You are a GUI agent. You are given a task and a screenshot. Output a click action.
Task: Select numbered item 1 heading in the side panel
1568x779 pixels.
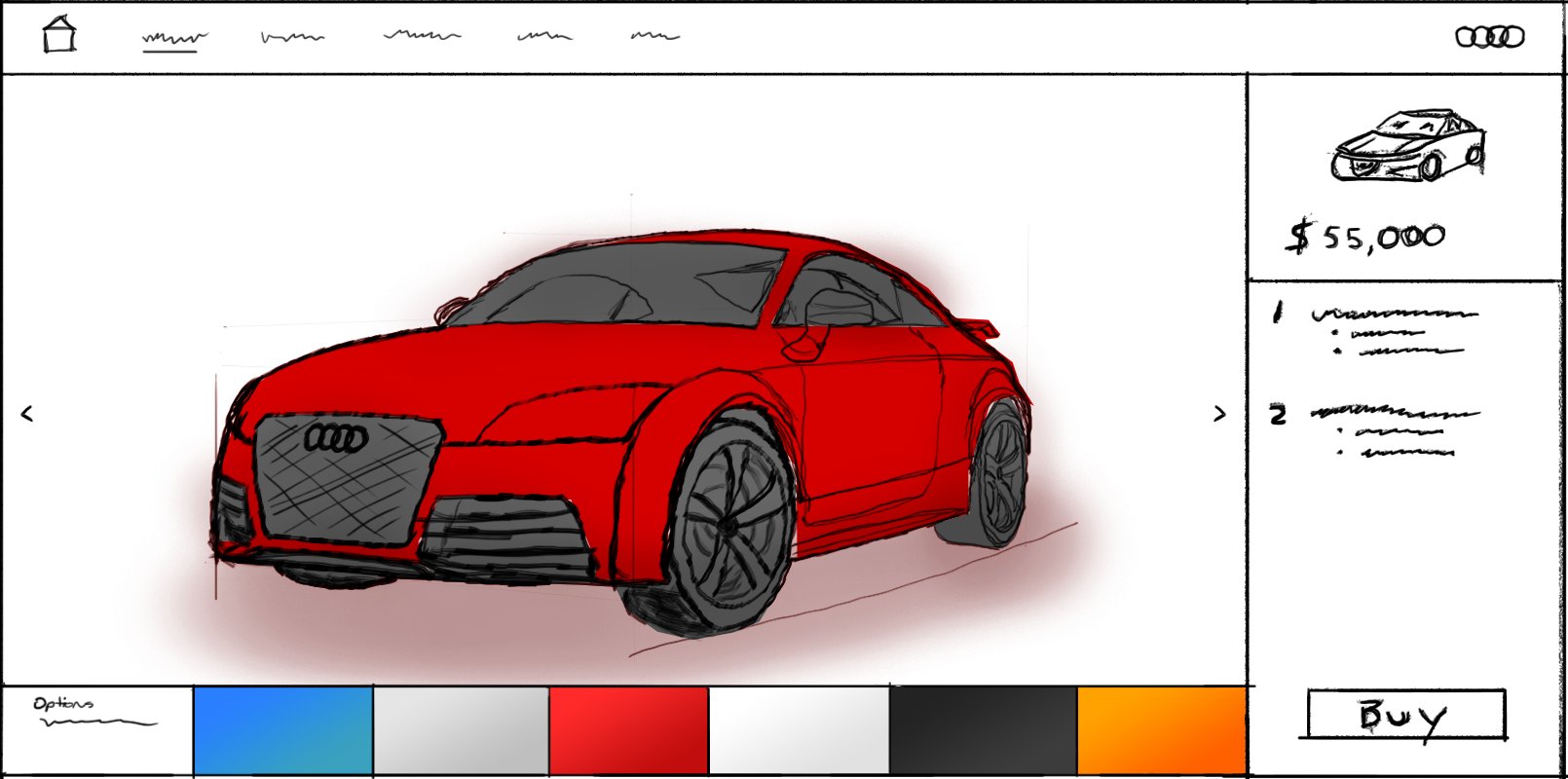tap(1395, 314)
